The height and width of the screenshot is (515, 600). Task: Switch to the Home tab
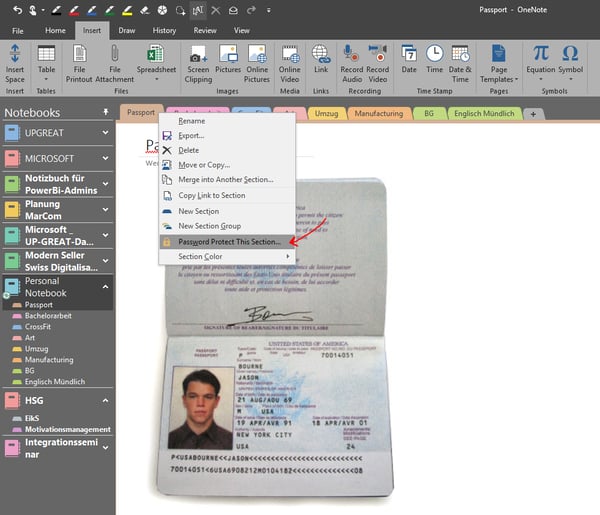coord(55,30)
